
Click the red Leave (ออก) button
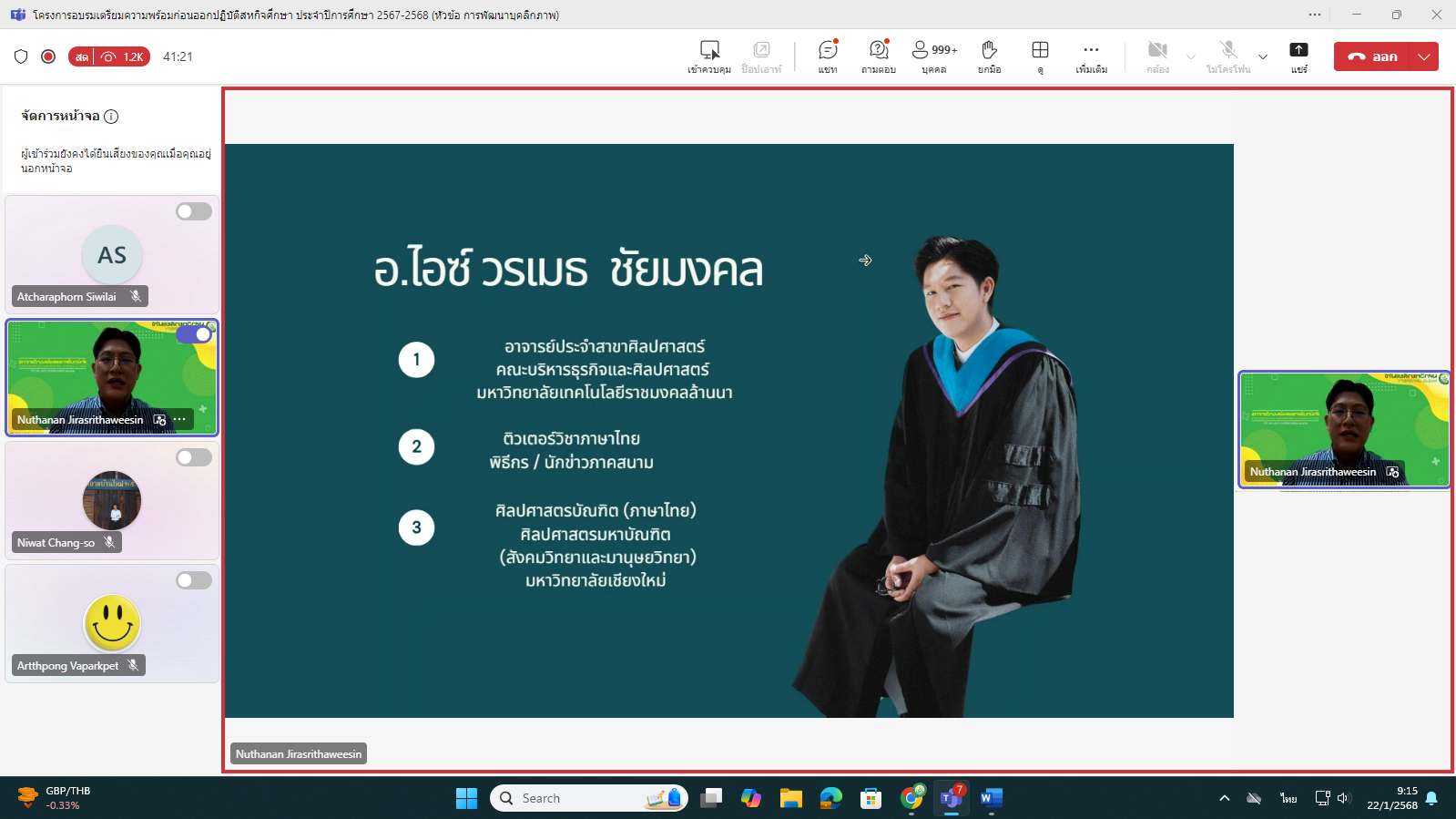1372,56
